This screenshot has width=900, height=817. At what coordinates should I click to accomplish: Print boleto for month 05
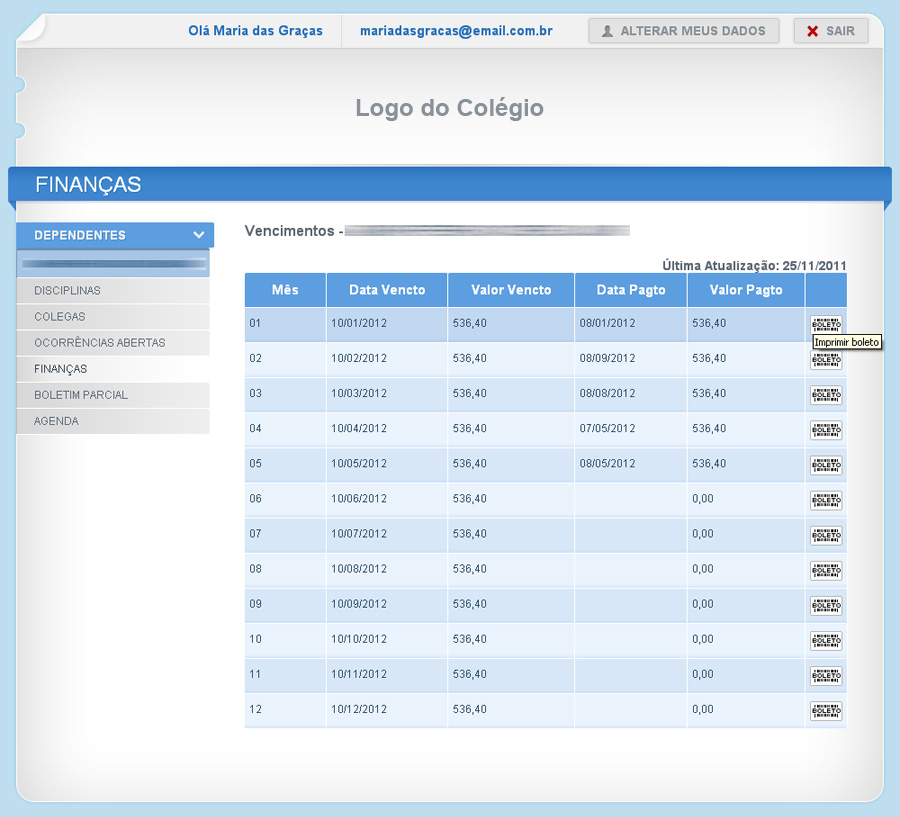(826, 465)
